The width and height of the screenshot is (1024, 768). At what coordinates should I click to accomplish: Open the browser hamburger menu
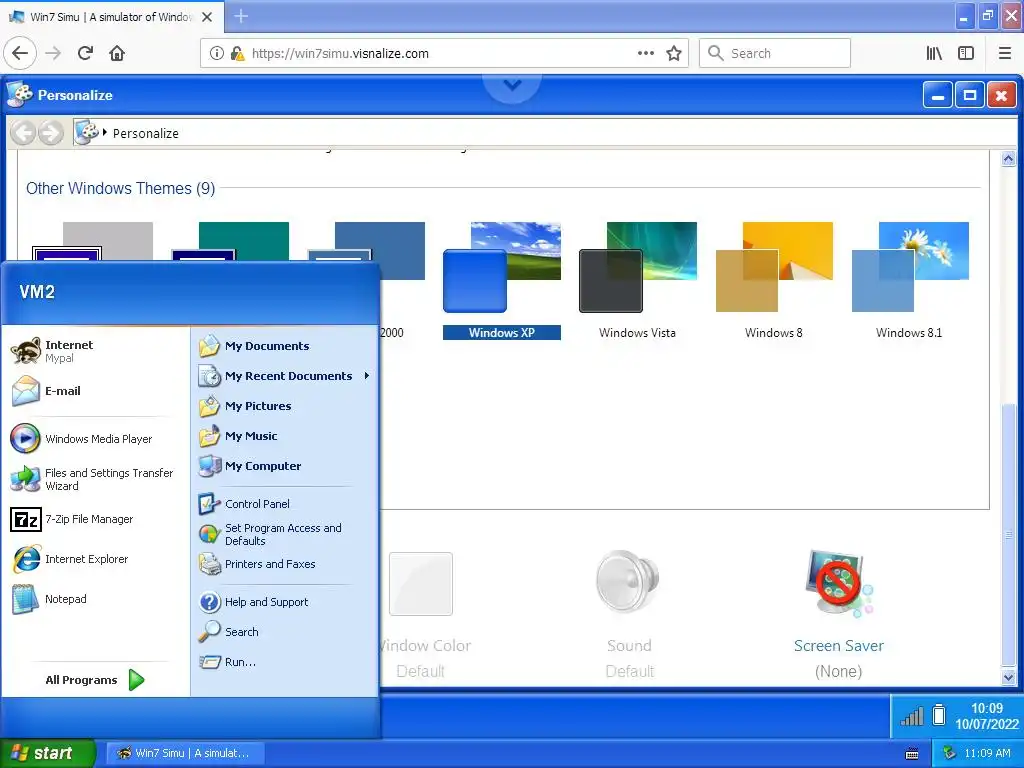[x=1005, y=53]
